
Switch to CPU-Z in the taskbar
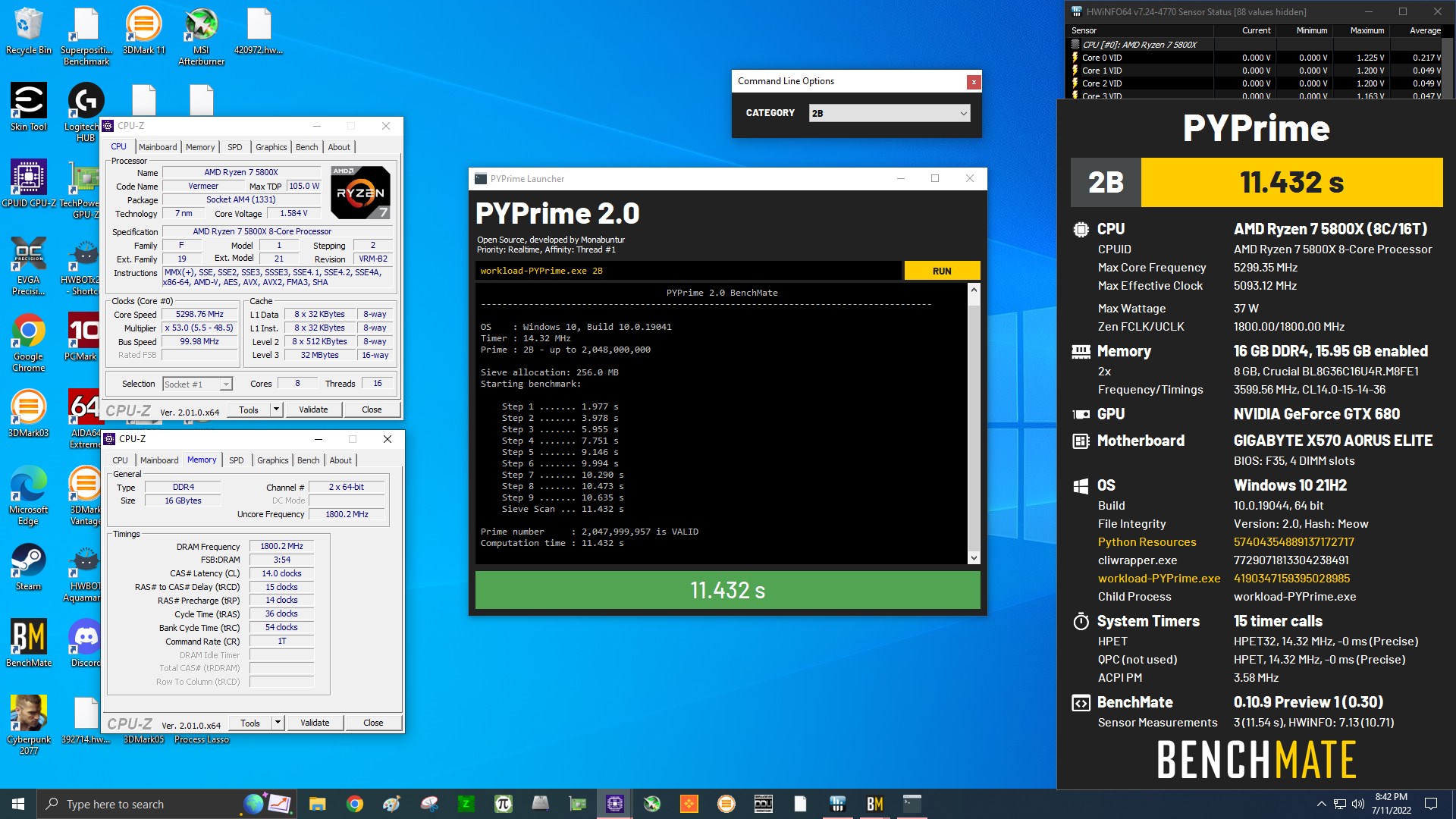615,804
